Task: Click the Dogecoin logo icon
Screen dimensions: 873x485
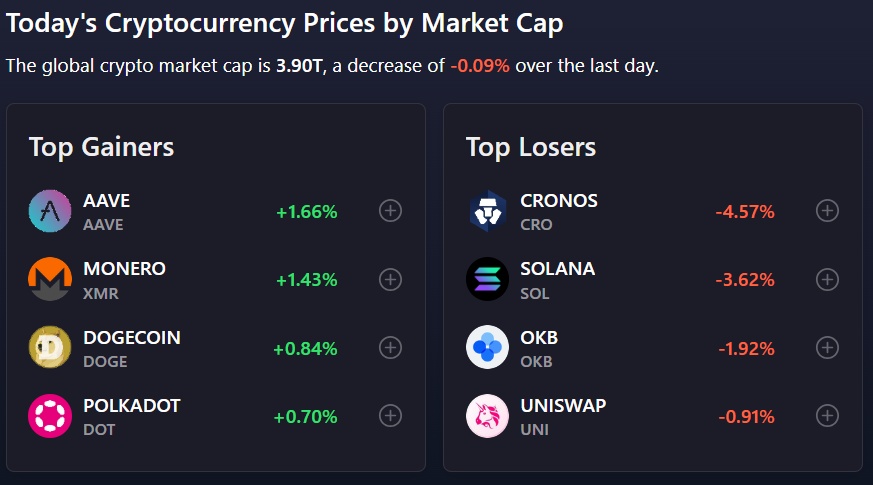Action: coord(50,347)
